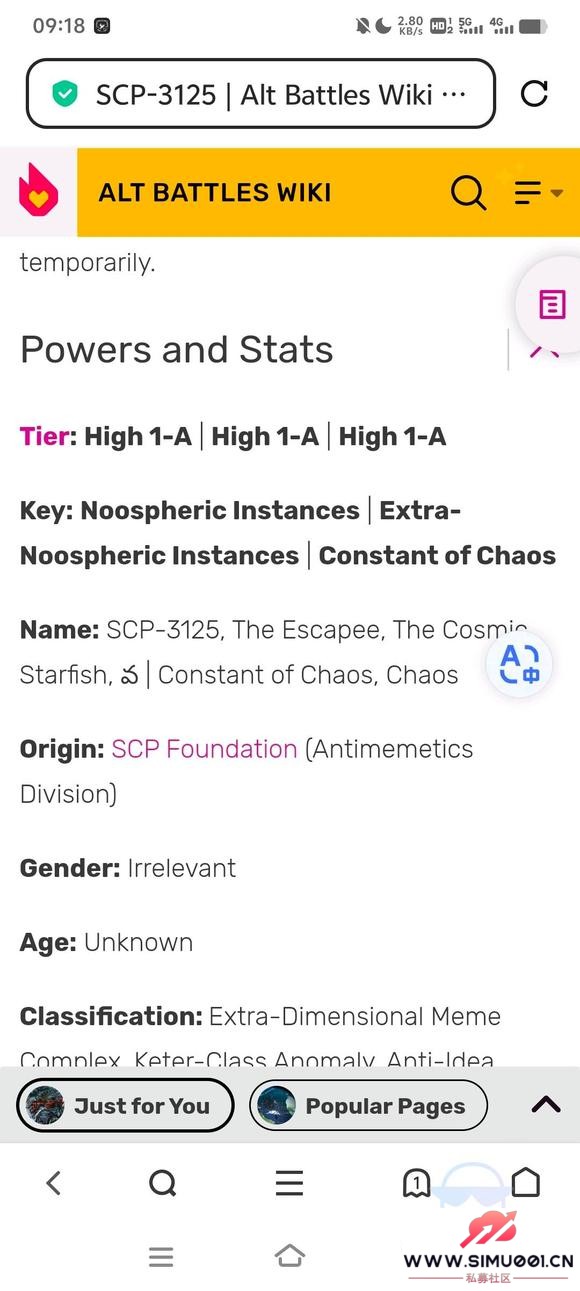Go to browser home icon

(525, 1183)
